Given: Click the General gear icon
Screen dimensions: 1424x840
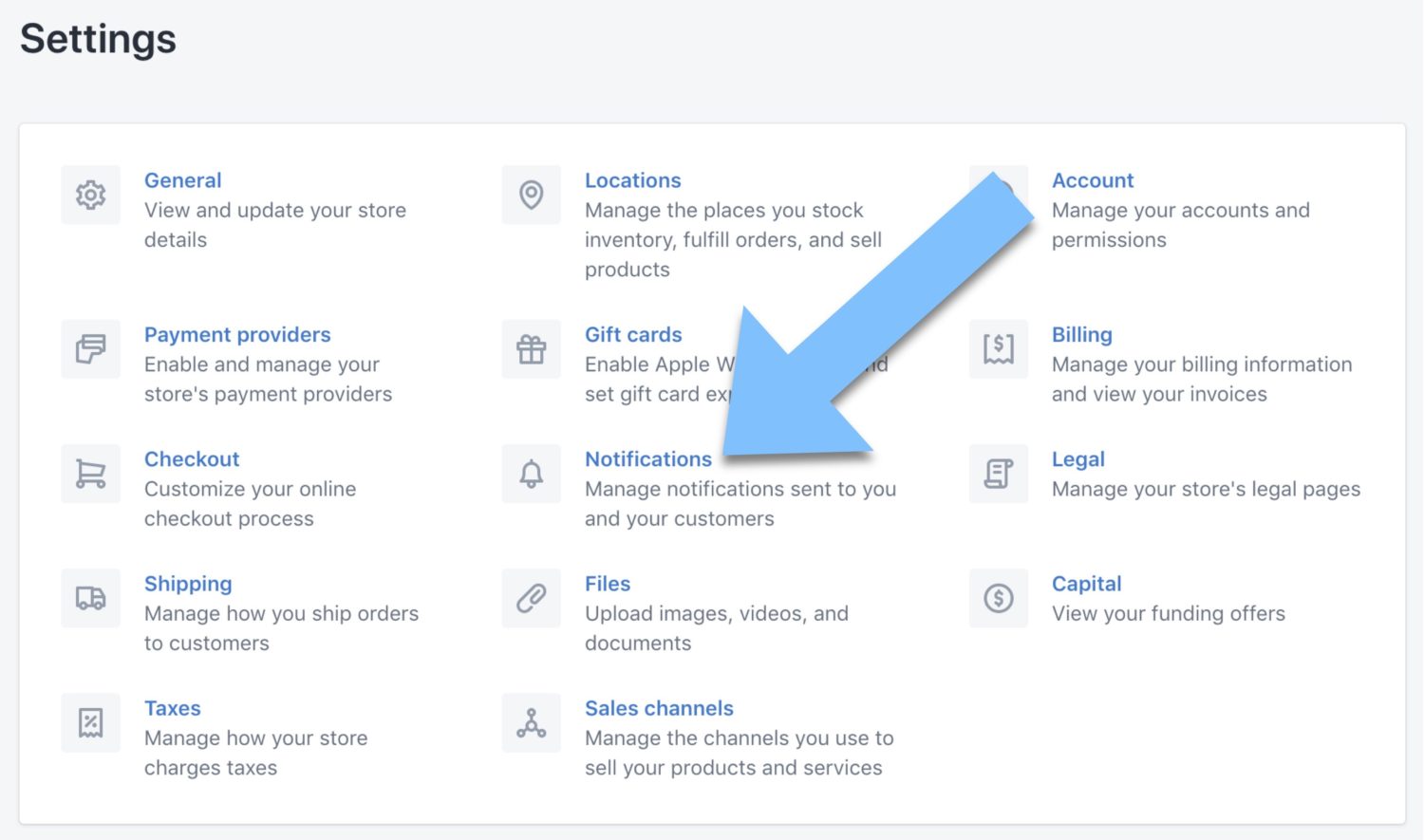Looking at the screenshot, I should pos(90,195).
